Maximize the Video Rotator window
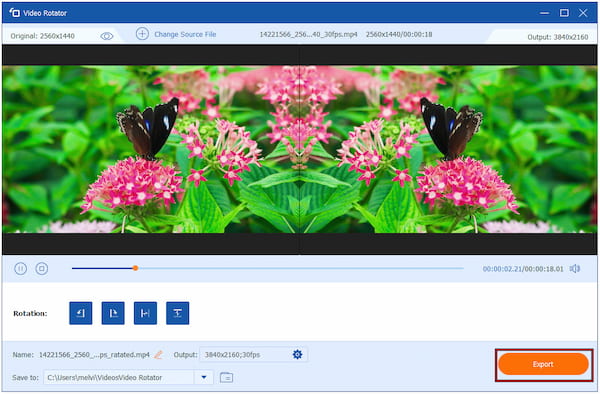 564,13
